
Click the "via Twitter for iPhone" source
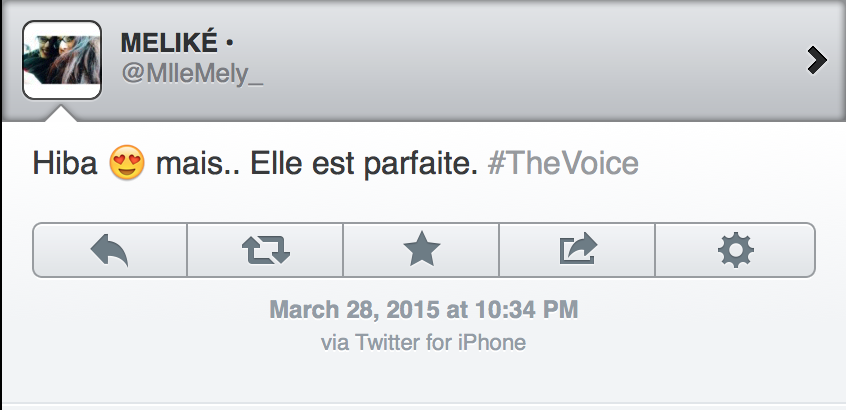point(423,342)
